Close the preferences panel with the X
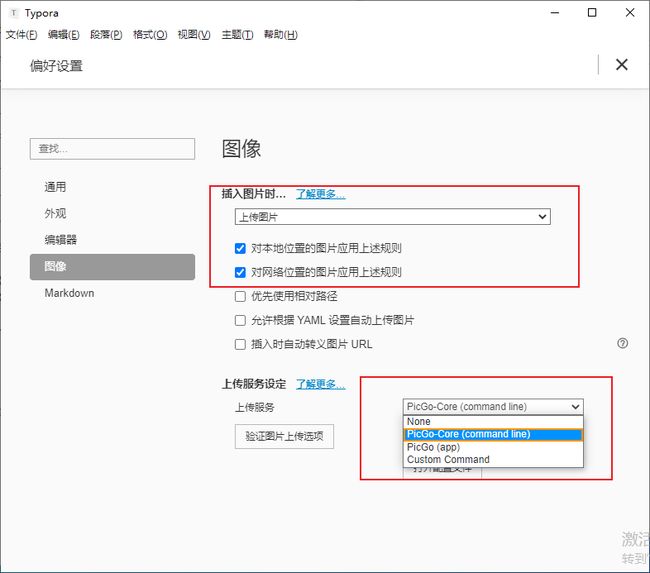Screen dimensions: 650x573 [x=621, y=65]
